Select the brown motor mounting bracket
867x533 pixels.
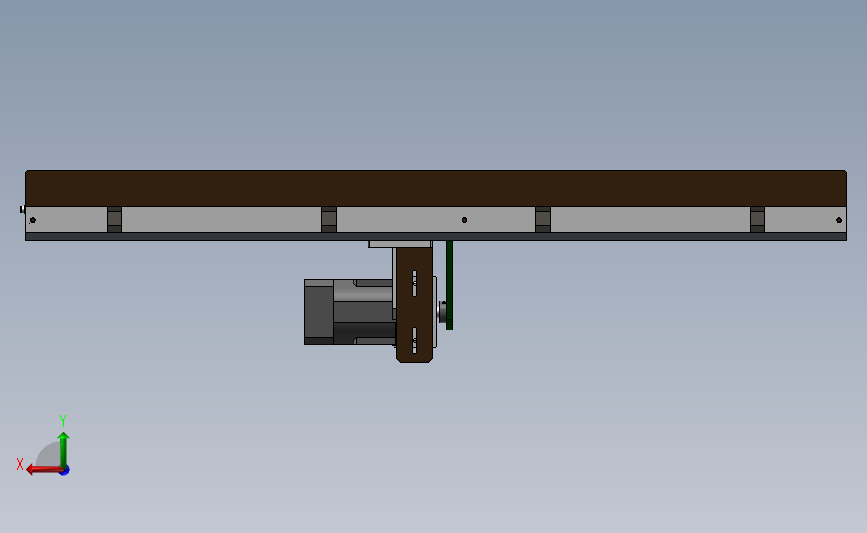click(414, 305)
